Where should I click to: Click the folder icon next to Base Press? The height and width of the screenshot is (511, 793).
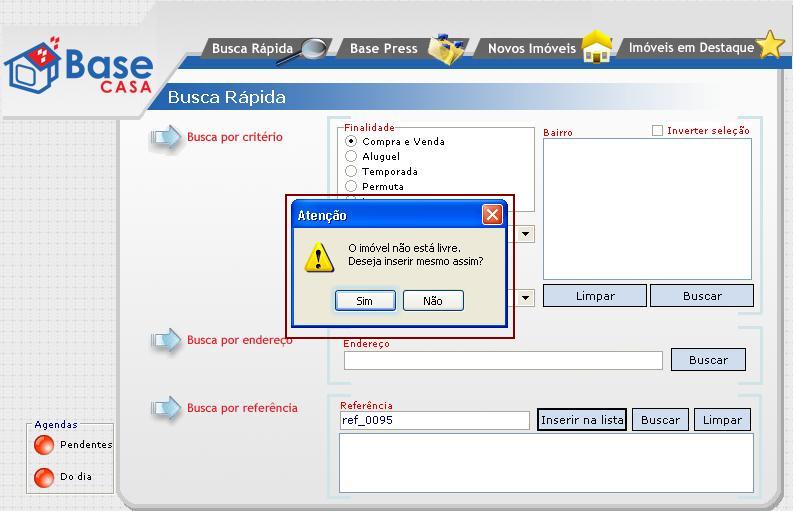(446, 49)
